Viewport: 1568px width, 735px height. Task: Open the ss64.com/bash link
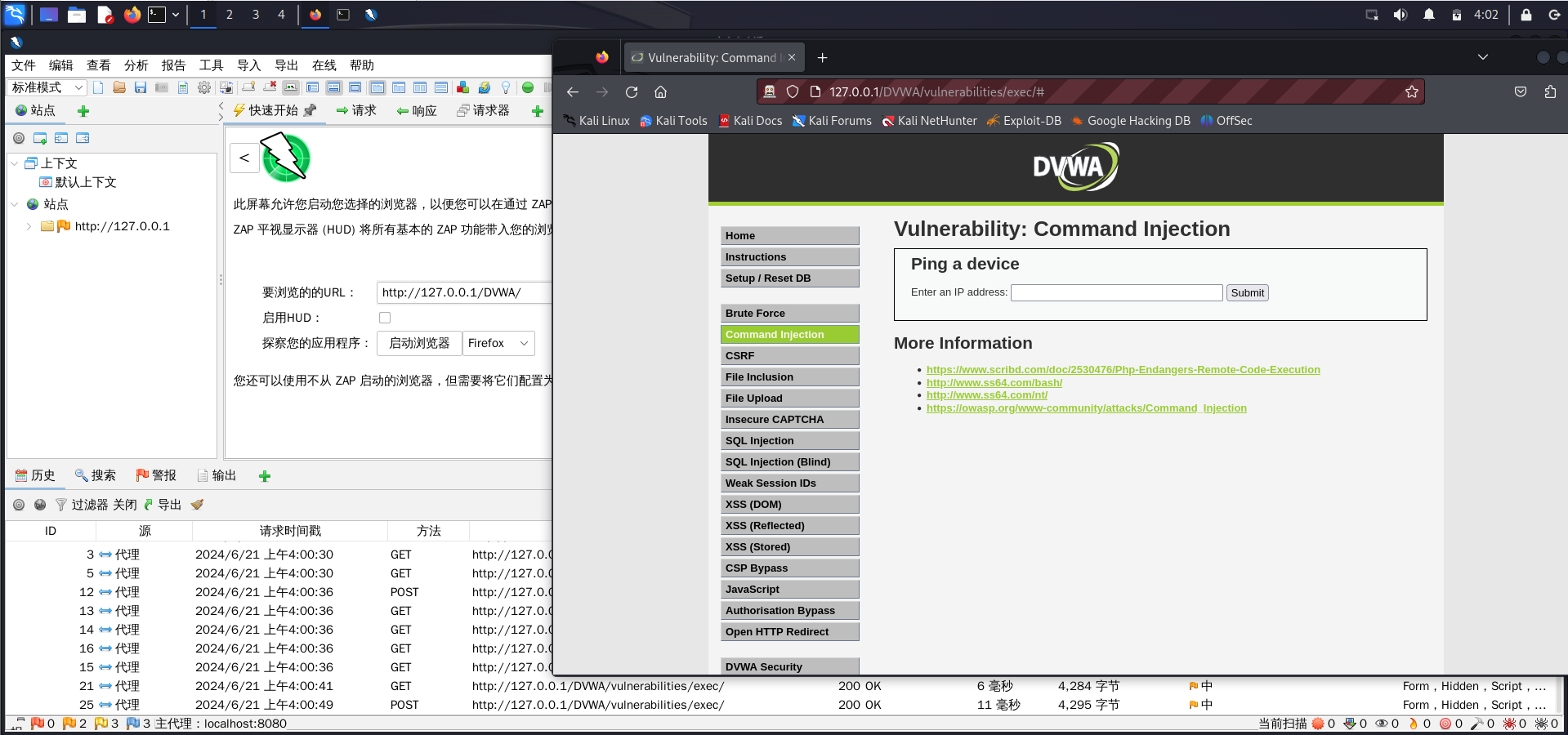tap(994, 383)
